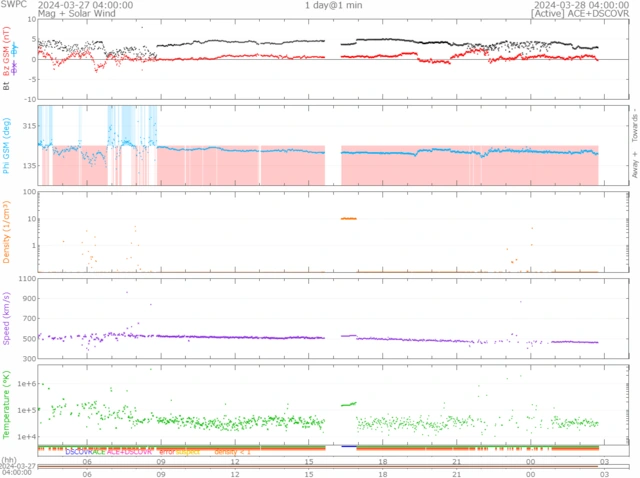Click the Temperature (°K) axis label
Viewport: 640px width, 478px height.
tap(8, 405)
